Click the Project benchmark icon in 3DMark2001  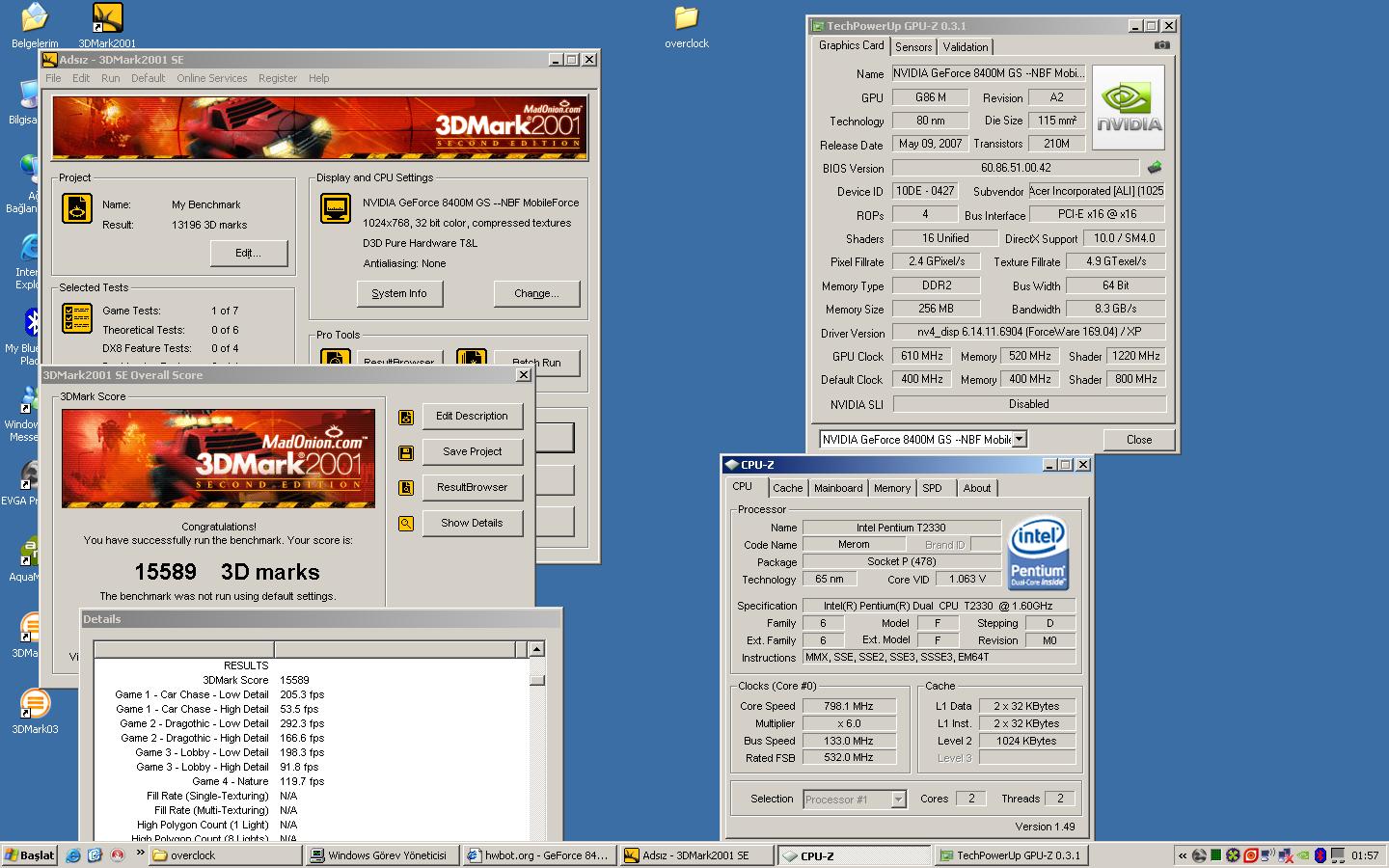pos(77,208)
